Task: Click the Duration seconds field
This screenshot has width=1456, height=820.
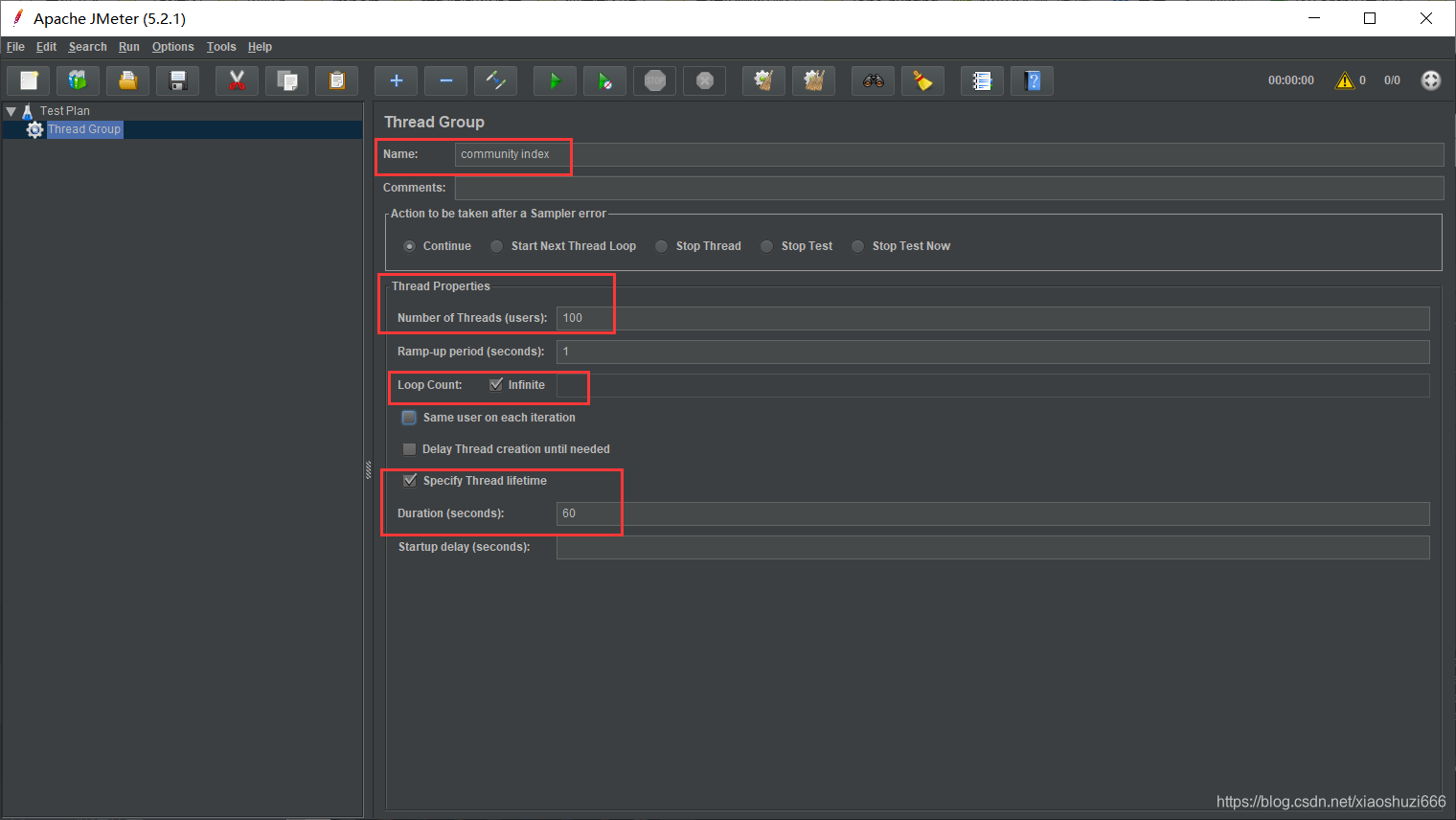Action: [992, 513]
